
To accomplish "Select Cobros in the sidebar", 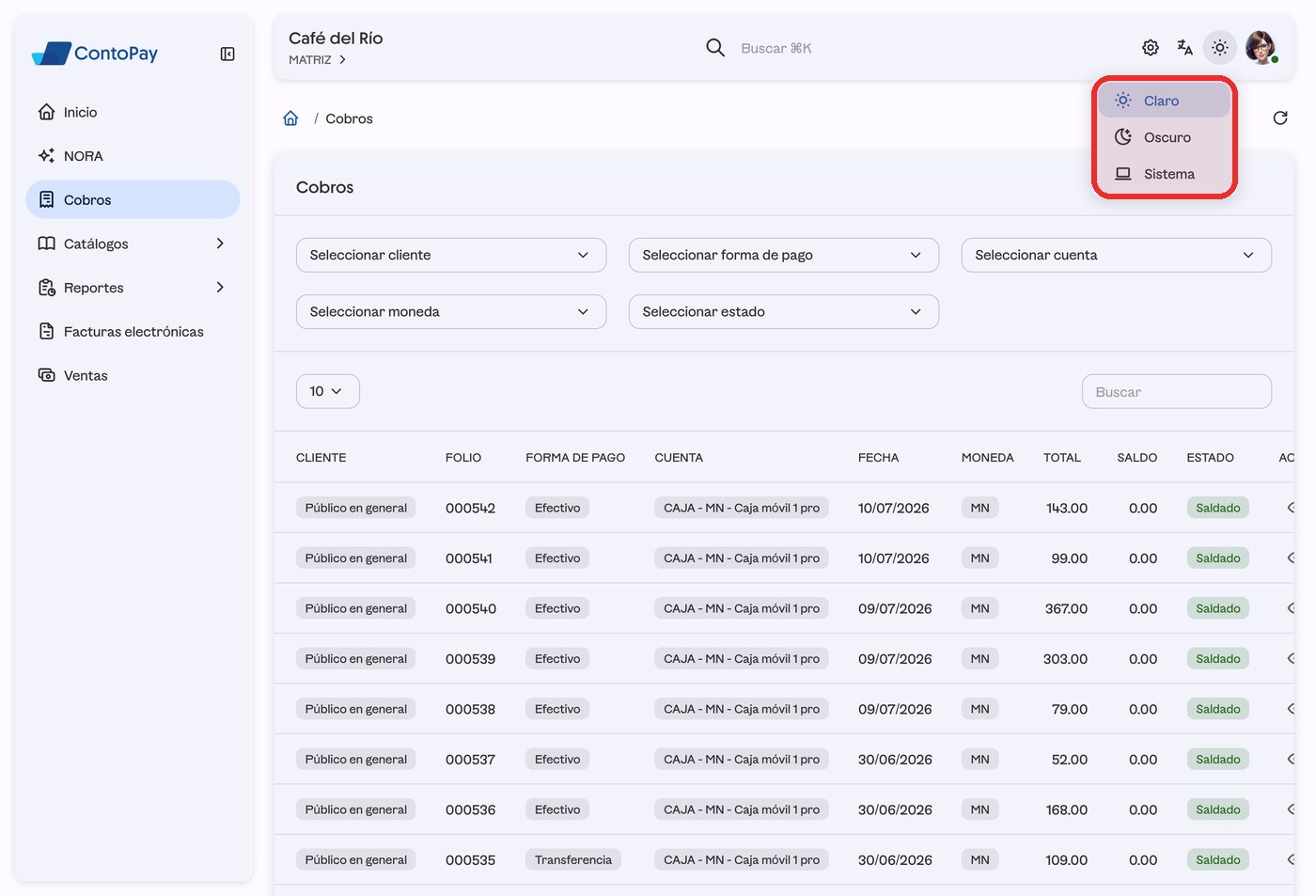I will [133, 199].
